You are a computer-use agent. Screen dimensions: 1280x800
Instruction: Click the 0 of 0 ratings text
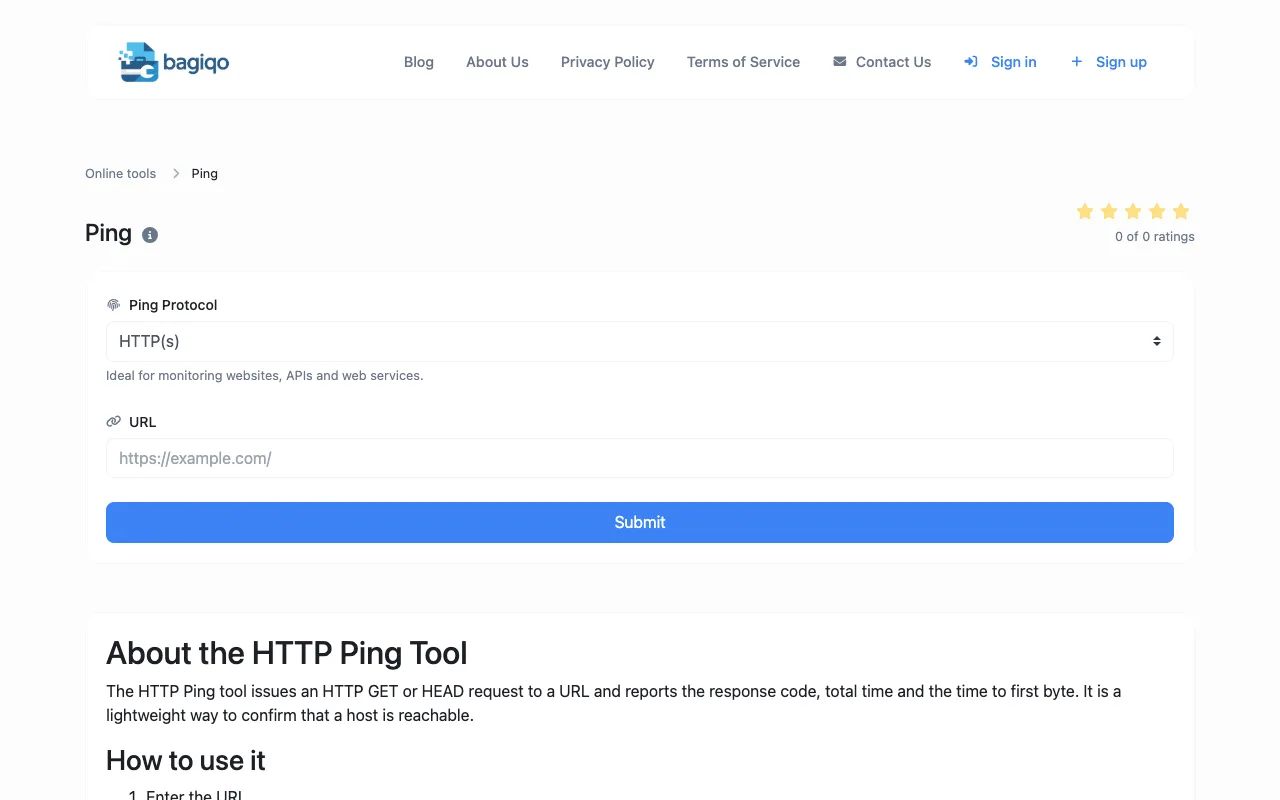pyautogui.click(x=1155, y=237)
